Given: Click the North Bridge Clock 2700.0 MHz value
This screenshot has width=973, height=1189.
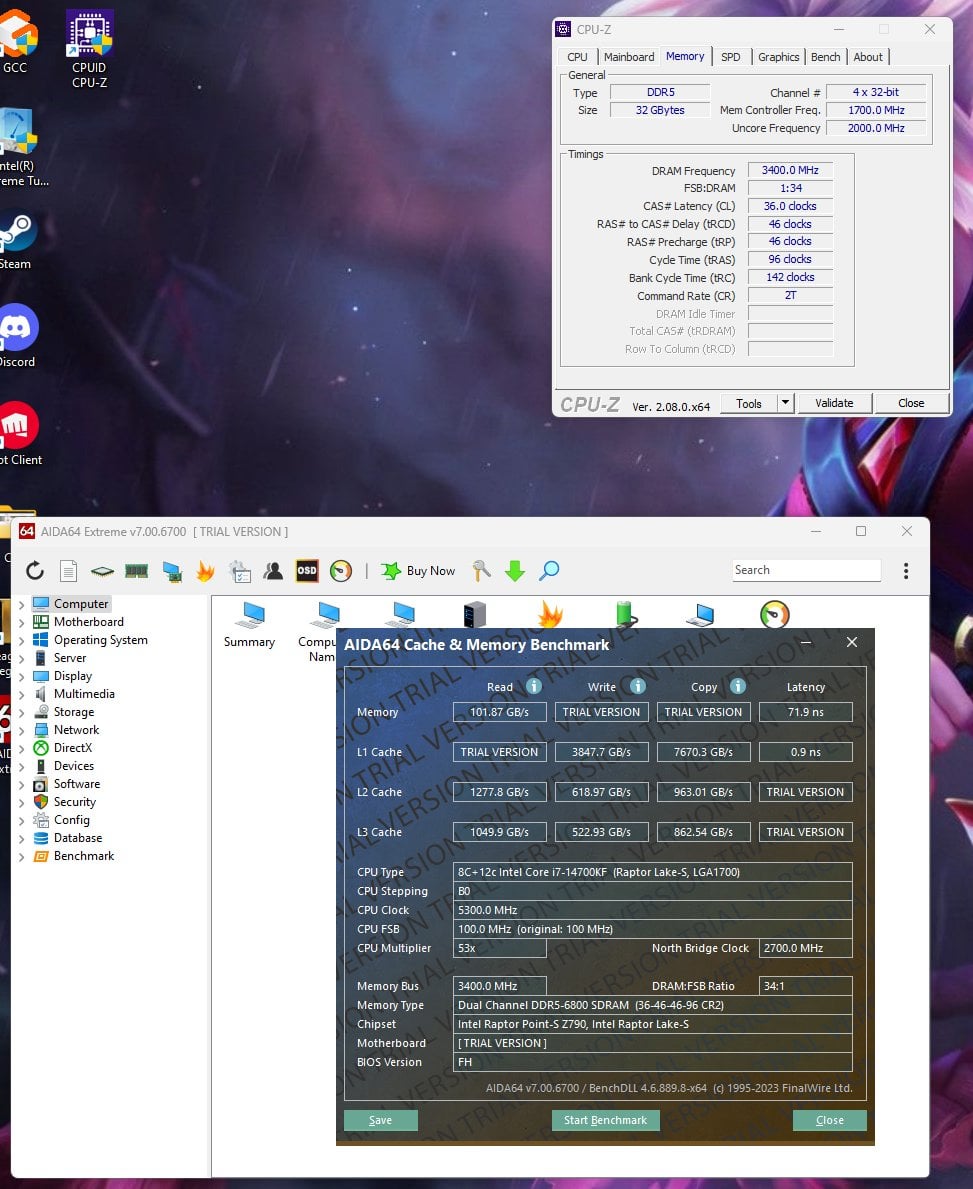Looking at the screenshot, I should [805, 948].
